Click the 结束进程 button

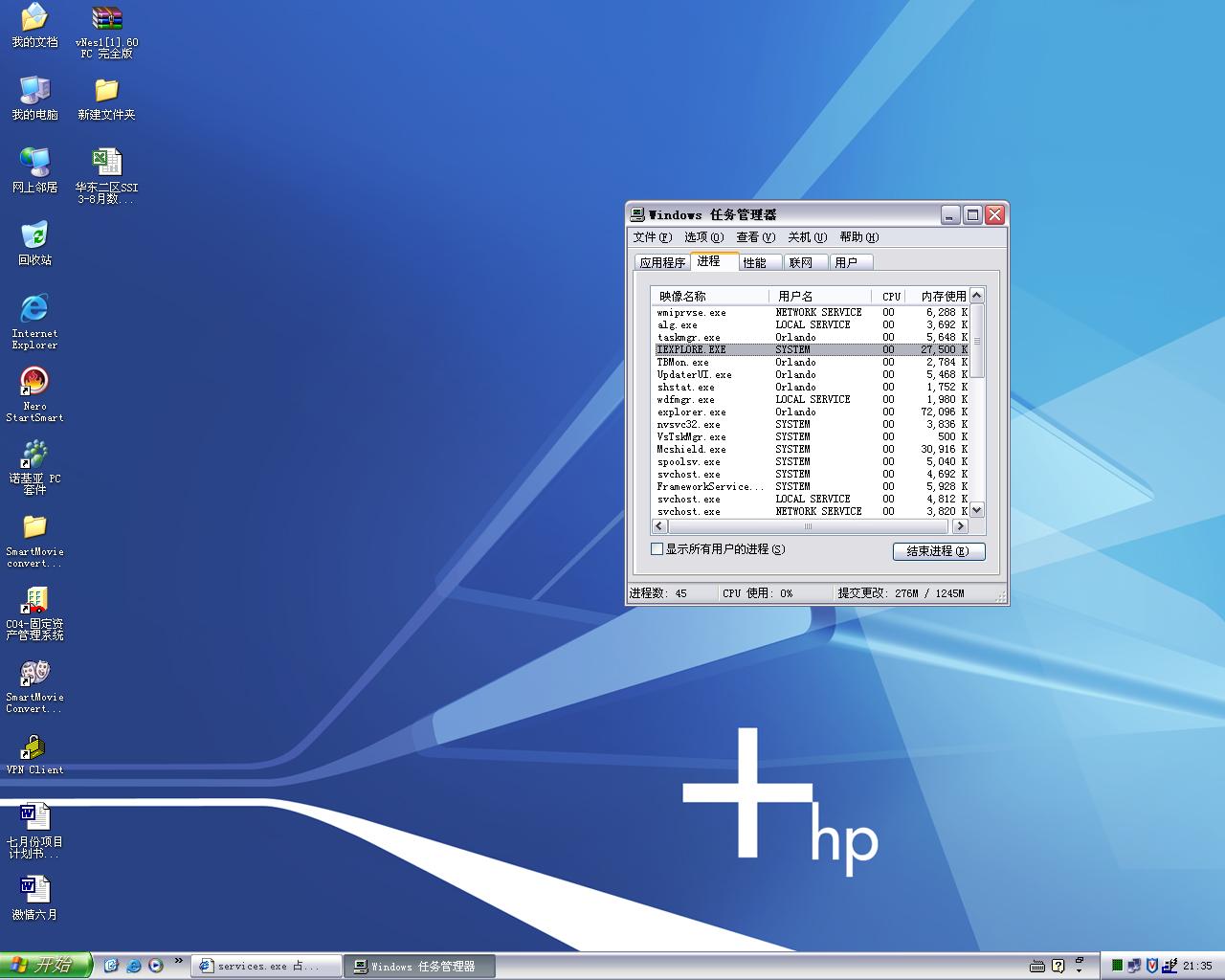(938, 551)
